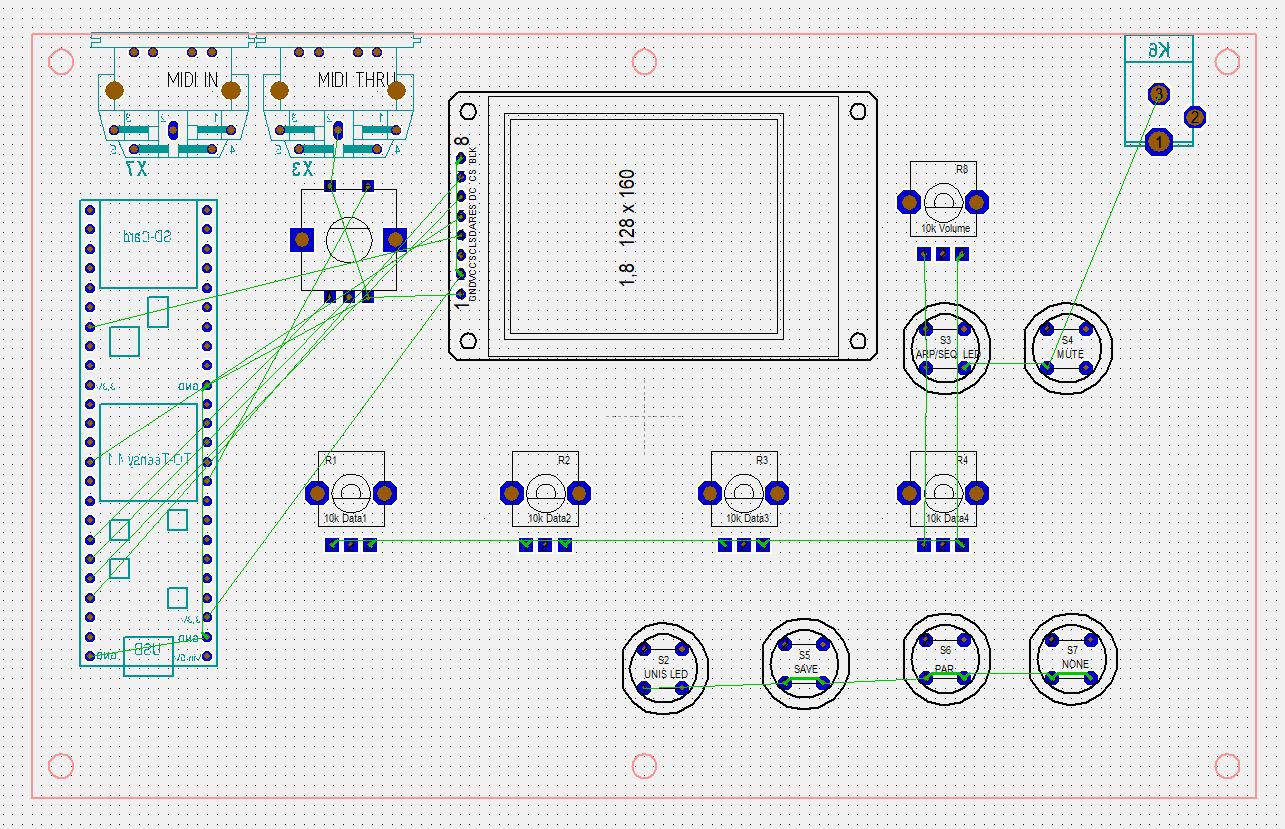The width and height of the screenshot is (1285, 829).
Task: Pick the S5 SAVE button component
Action: click(805, 663)
